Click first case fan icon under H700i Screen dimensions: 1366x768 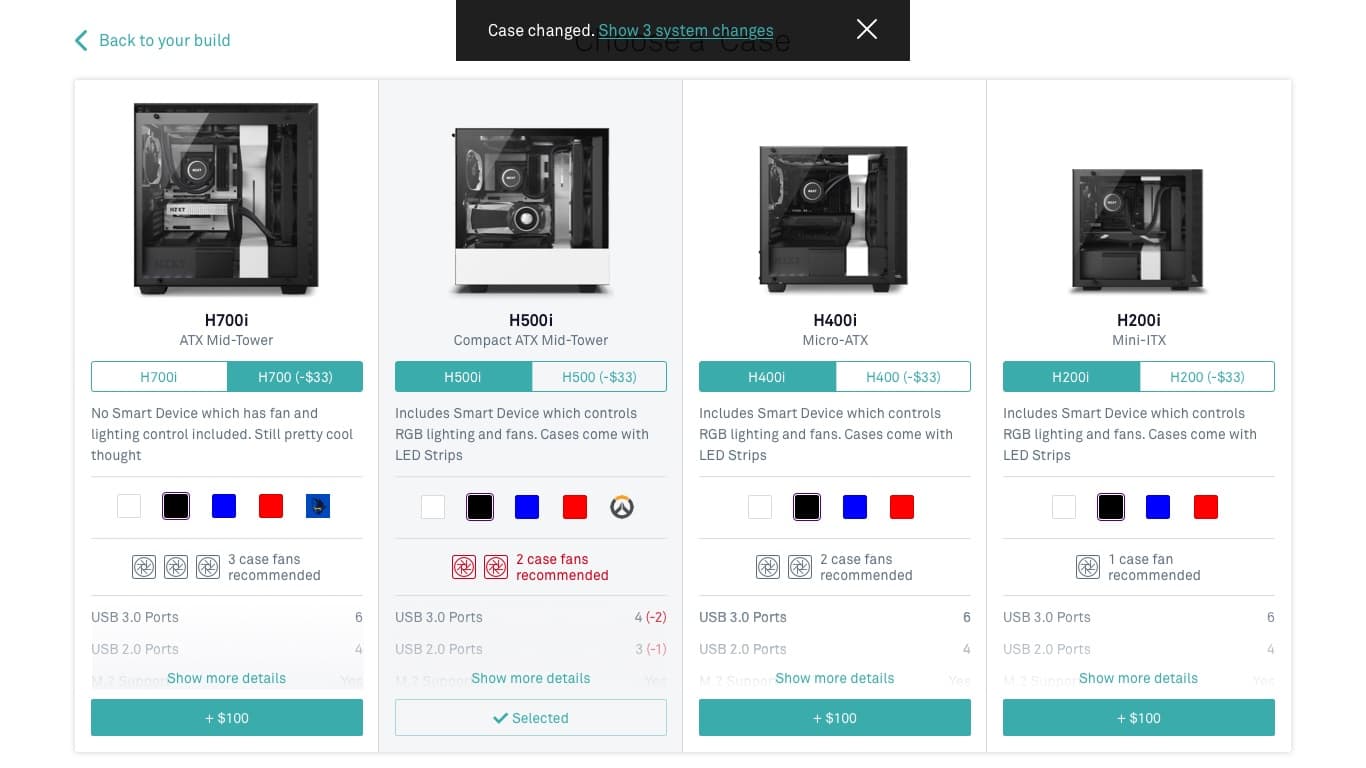click(144, 567)
